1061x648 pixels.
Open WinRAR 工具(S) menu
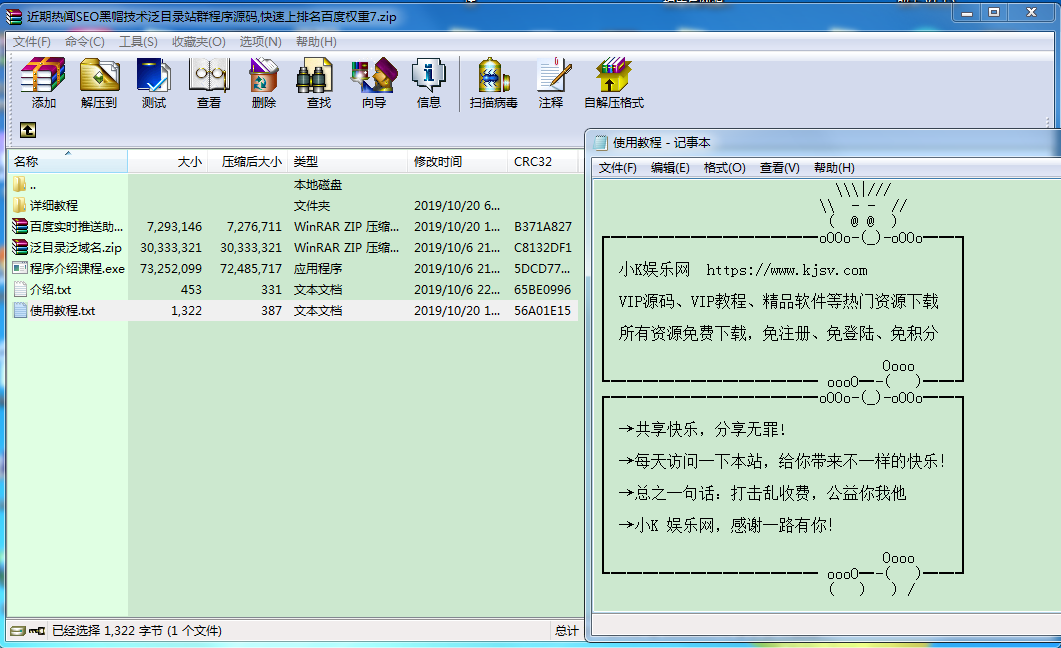point(138,42)
